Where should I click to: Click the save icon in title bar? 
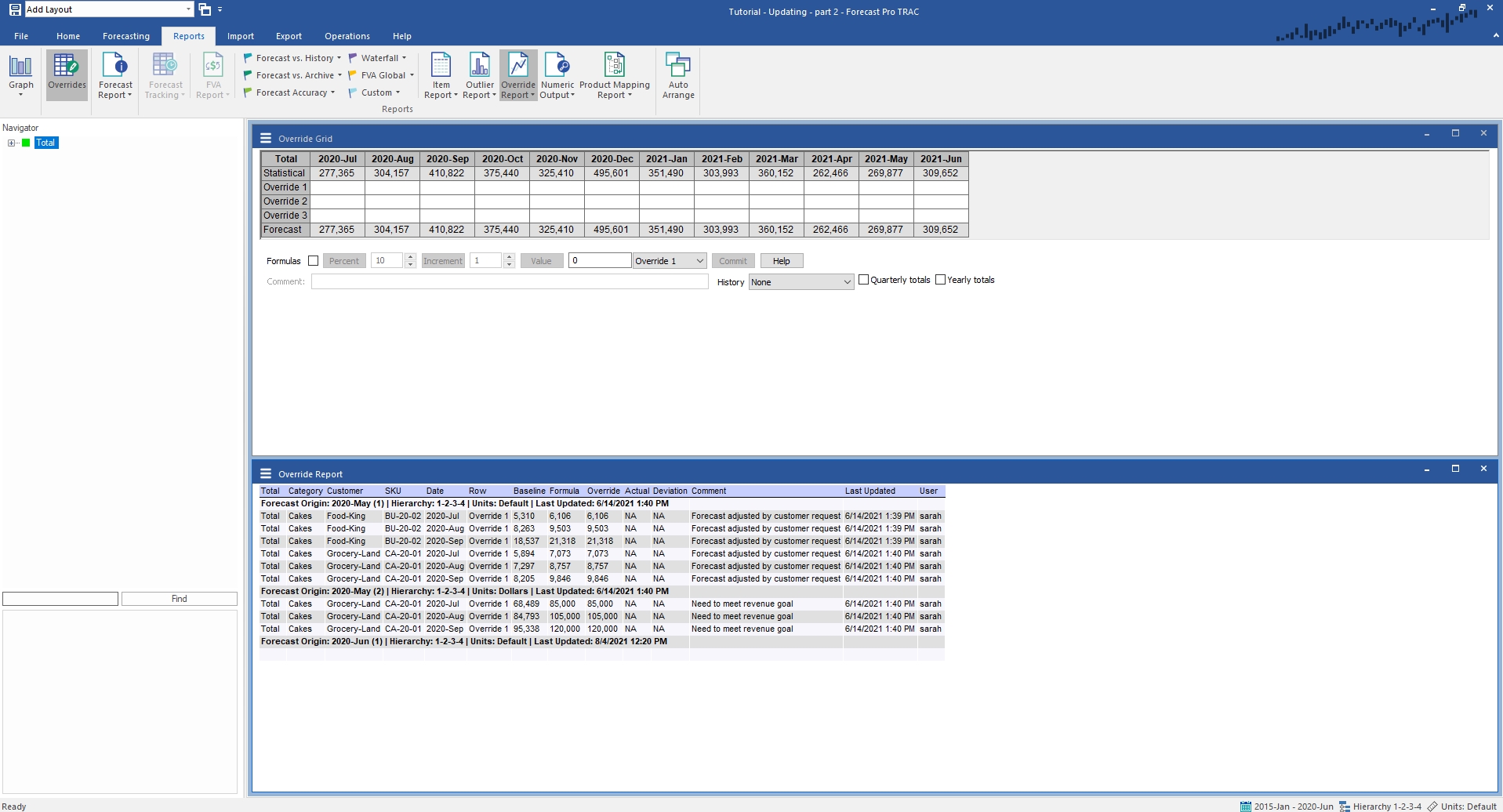[x=15, y=9]
